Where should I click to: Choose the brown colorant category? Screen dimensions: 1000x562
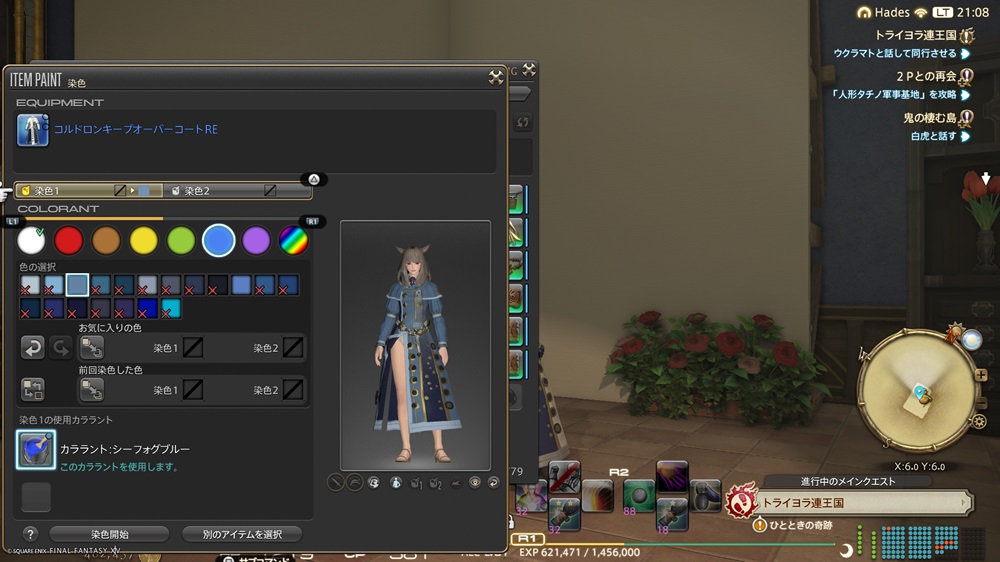coord(106,241)
